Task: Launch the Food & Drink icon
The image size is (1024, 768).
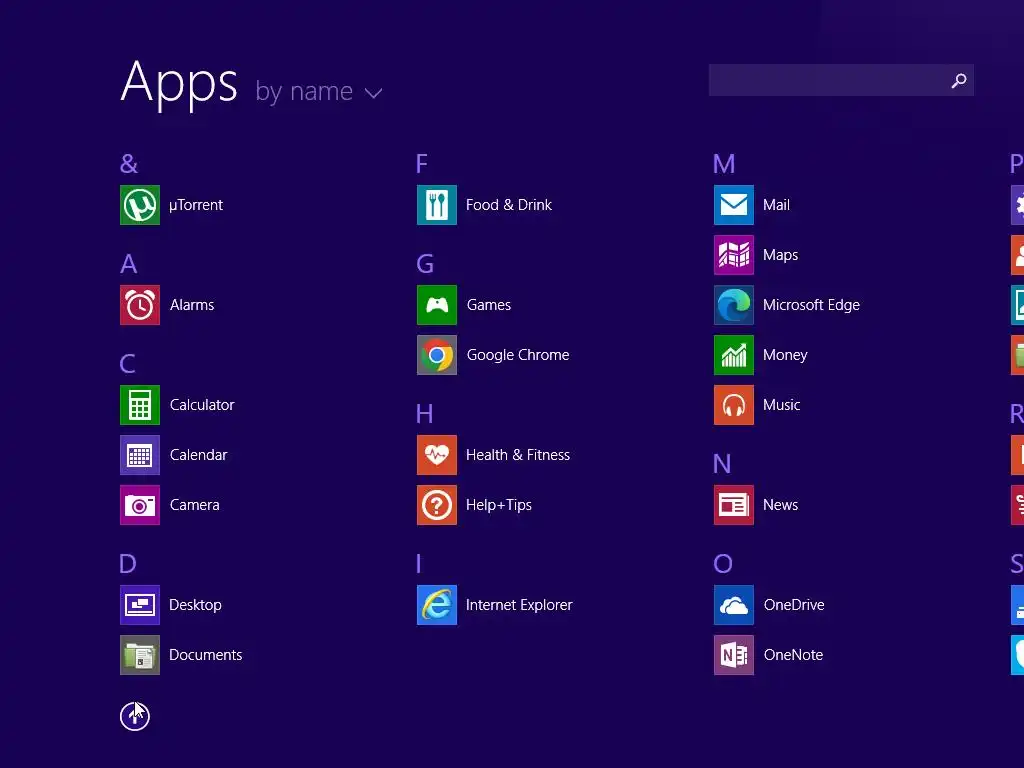Action: pyautogui.click(x=437, y=205)
